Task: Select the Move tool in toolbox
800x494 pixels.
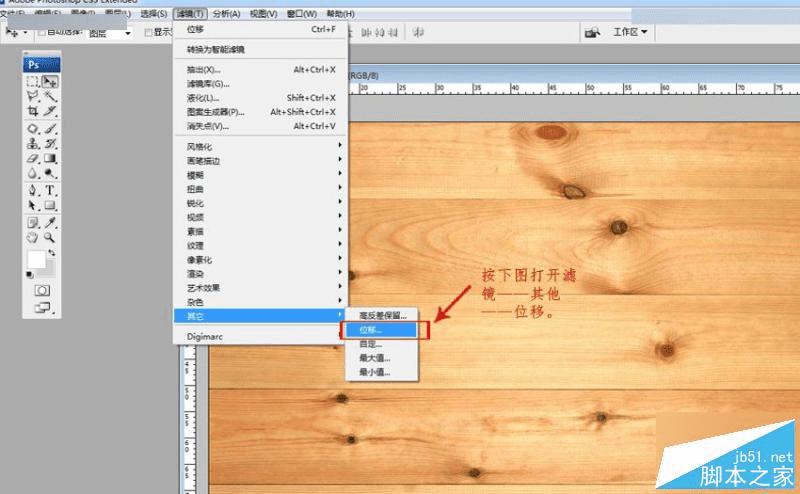Action: pos(50,82)
